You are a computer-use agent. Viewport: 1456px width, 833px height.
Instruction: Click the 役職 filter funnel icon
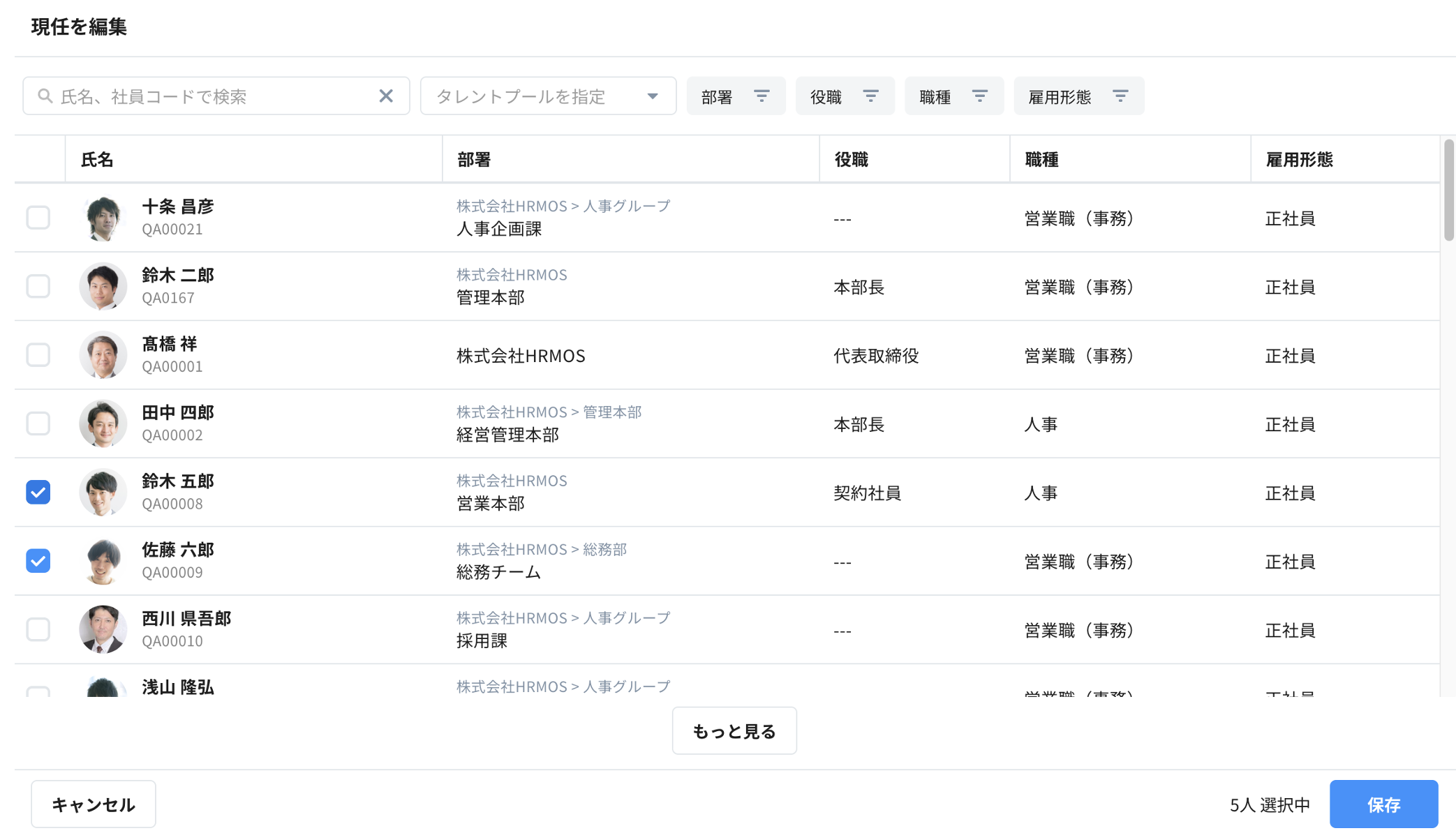tap(870, 96)
